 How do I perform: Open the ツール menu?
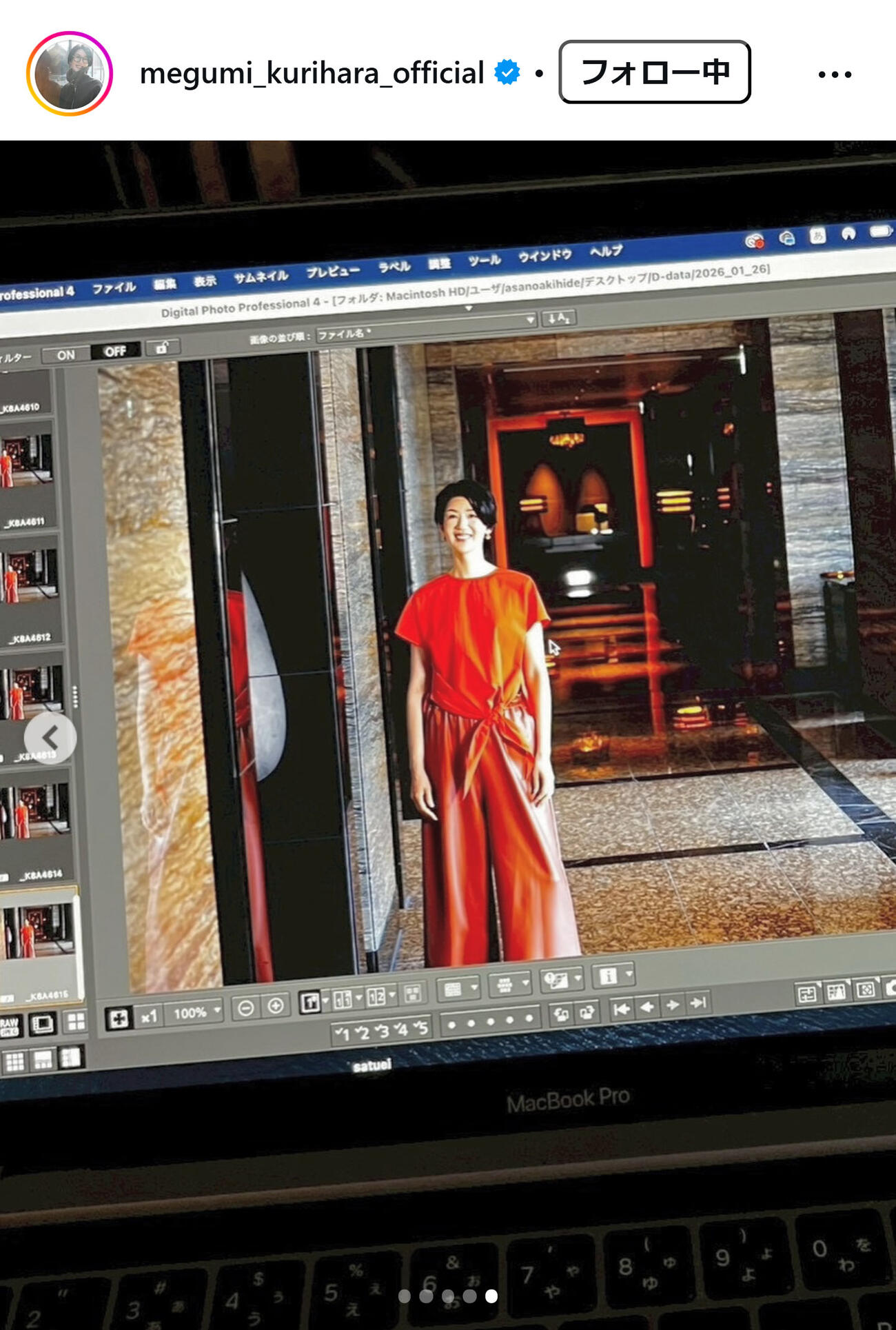click(485, 260)
